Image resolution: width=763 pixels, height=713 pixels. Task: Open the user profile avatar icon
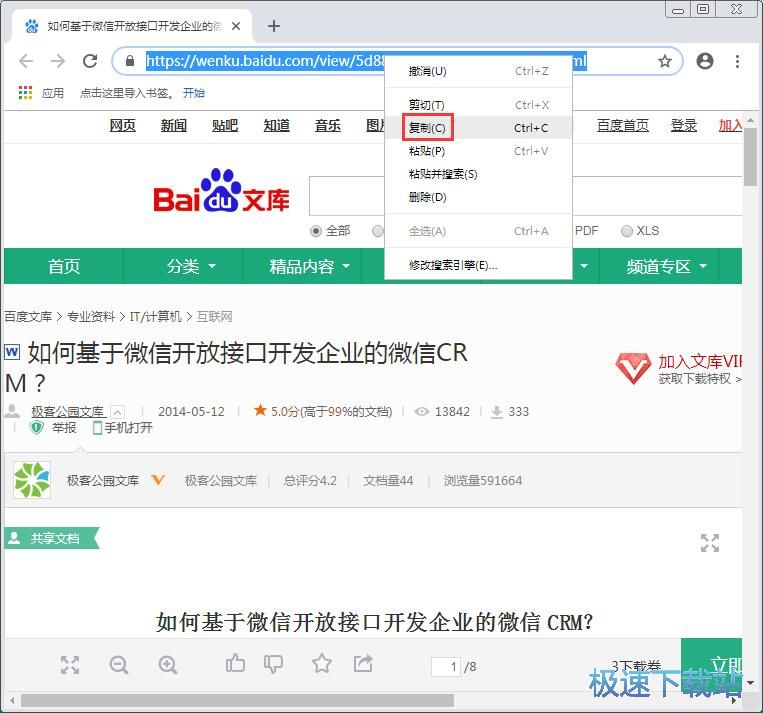pyautogui.click(x=705, y=61)
